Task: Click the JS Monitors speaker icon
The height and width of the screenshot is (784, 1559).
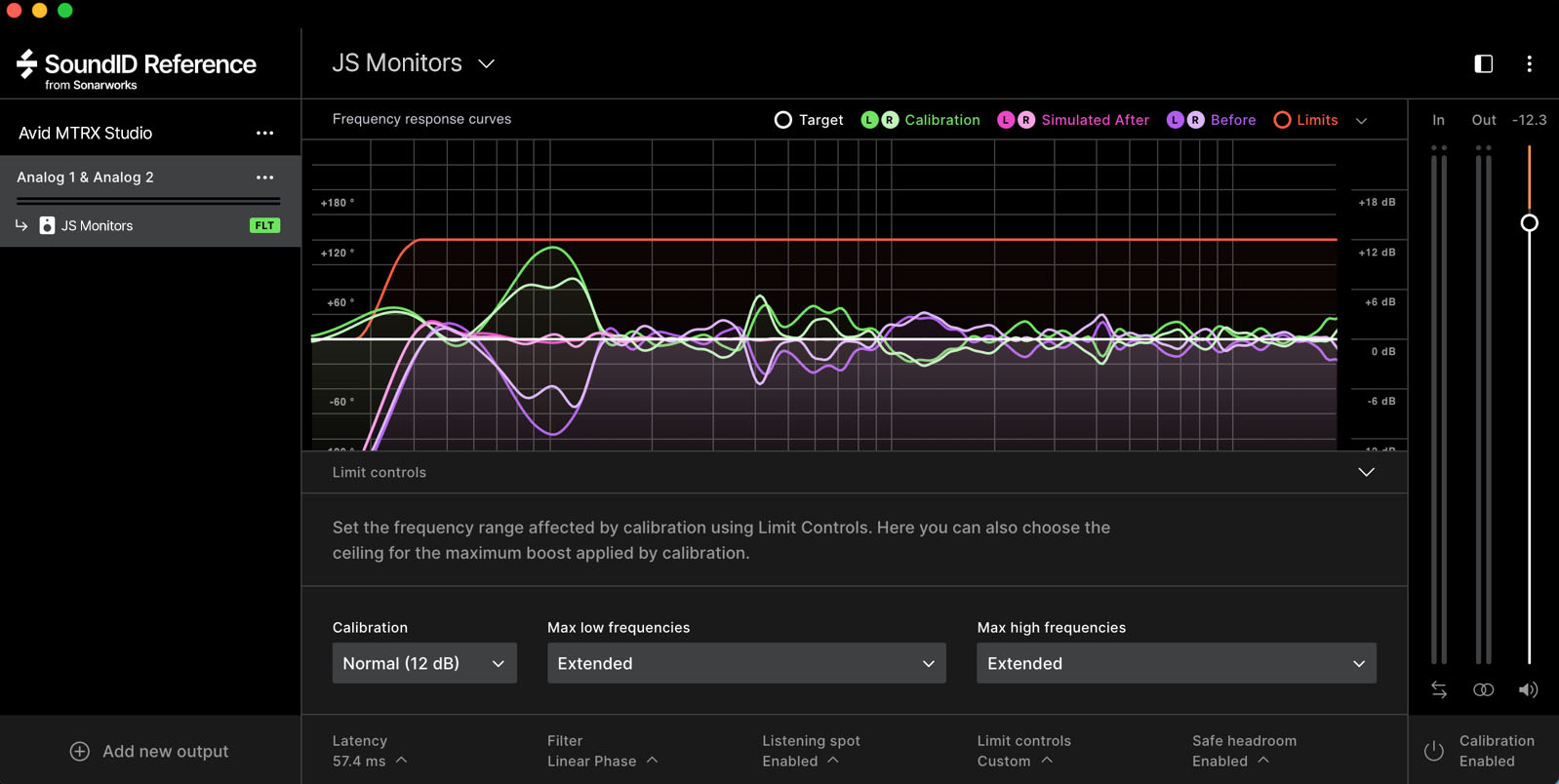Action: 47,225
